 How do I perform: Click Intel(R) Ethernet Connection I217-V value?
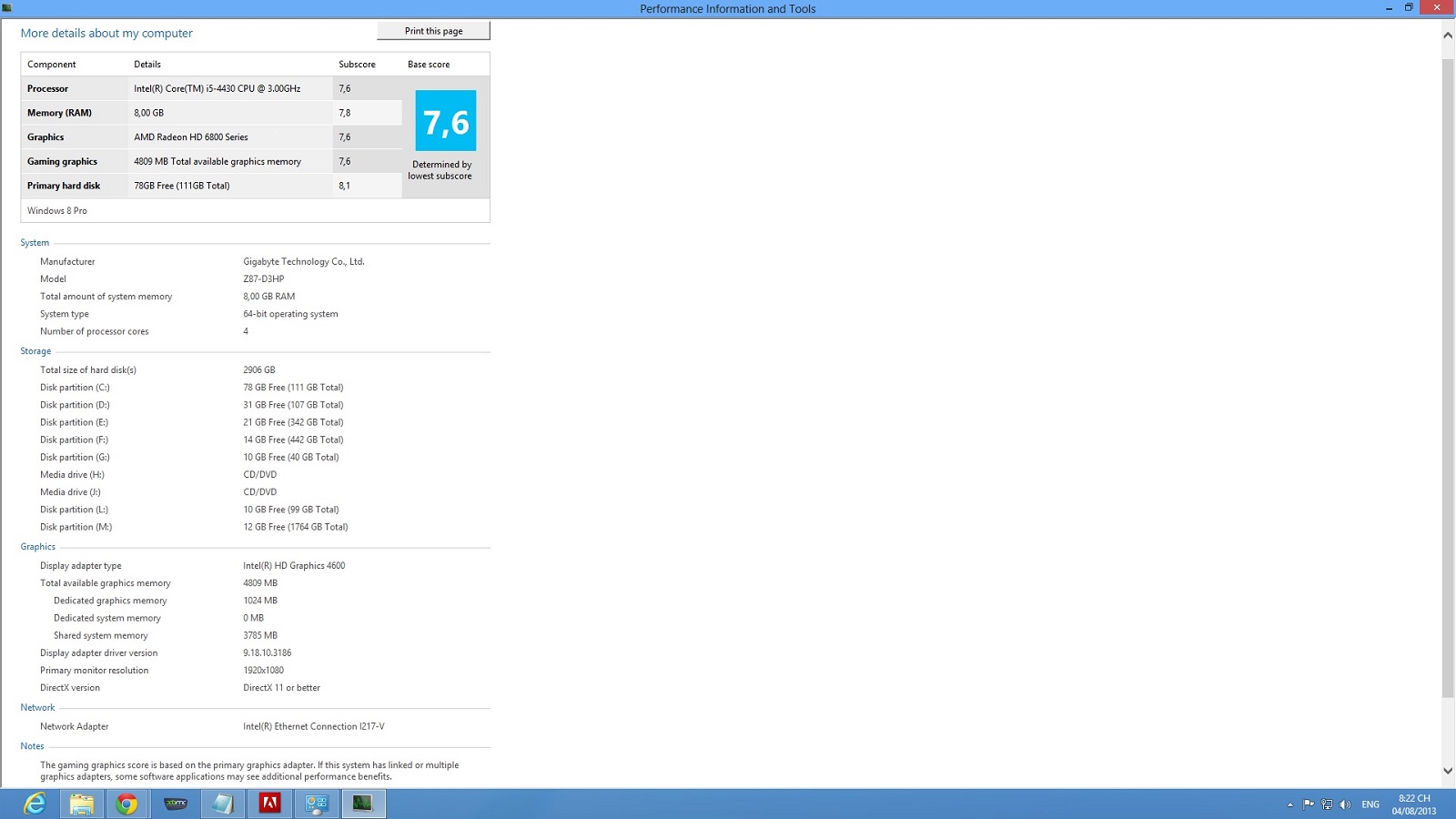(314, 726)
